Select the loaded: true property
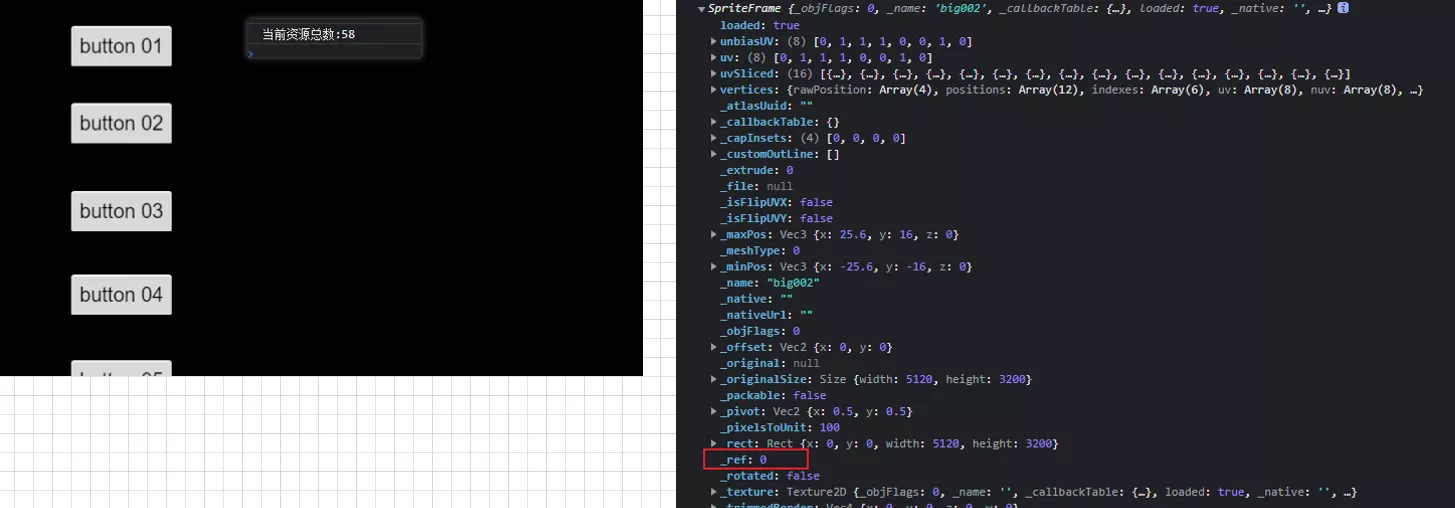 point(759,25)
